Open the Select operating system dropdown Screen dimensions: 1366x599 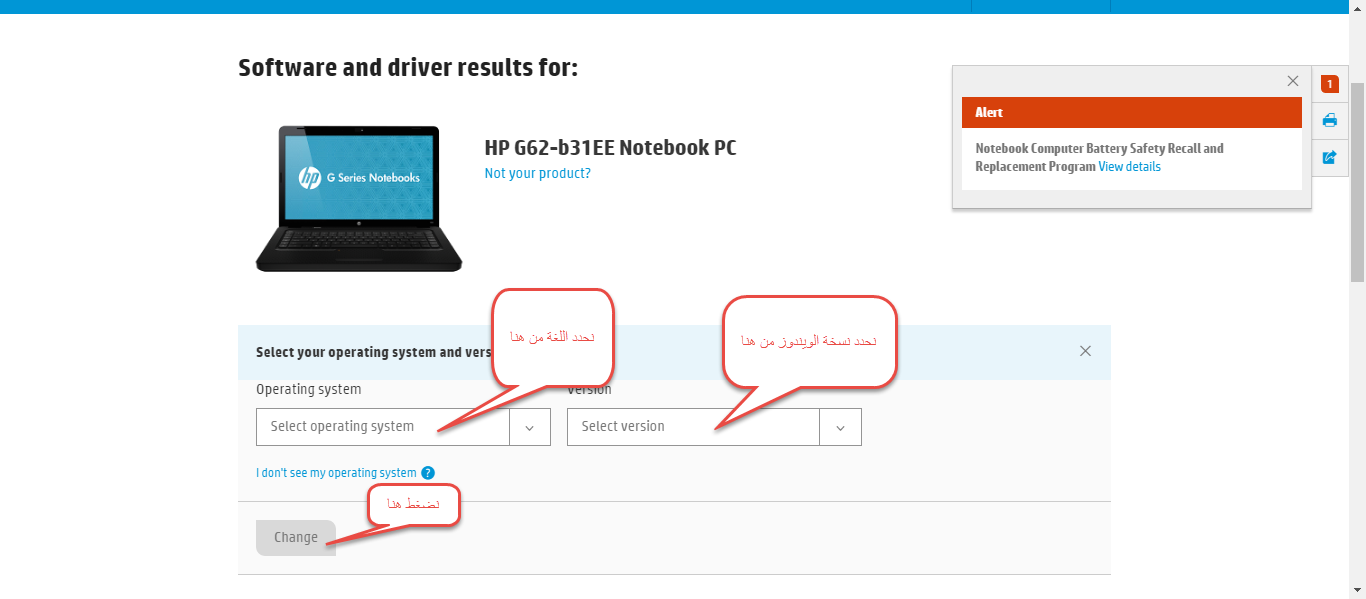tap(403, 426)
